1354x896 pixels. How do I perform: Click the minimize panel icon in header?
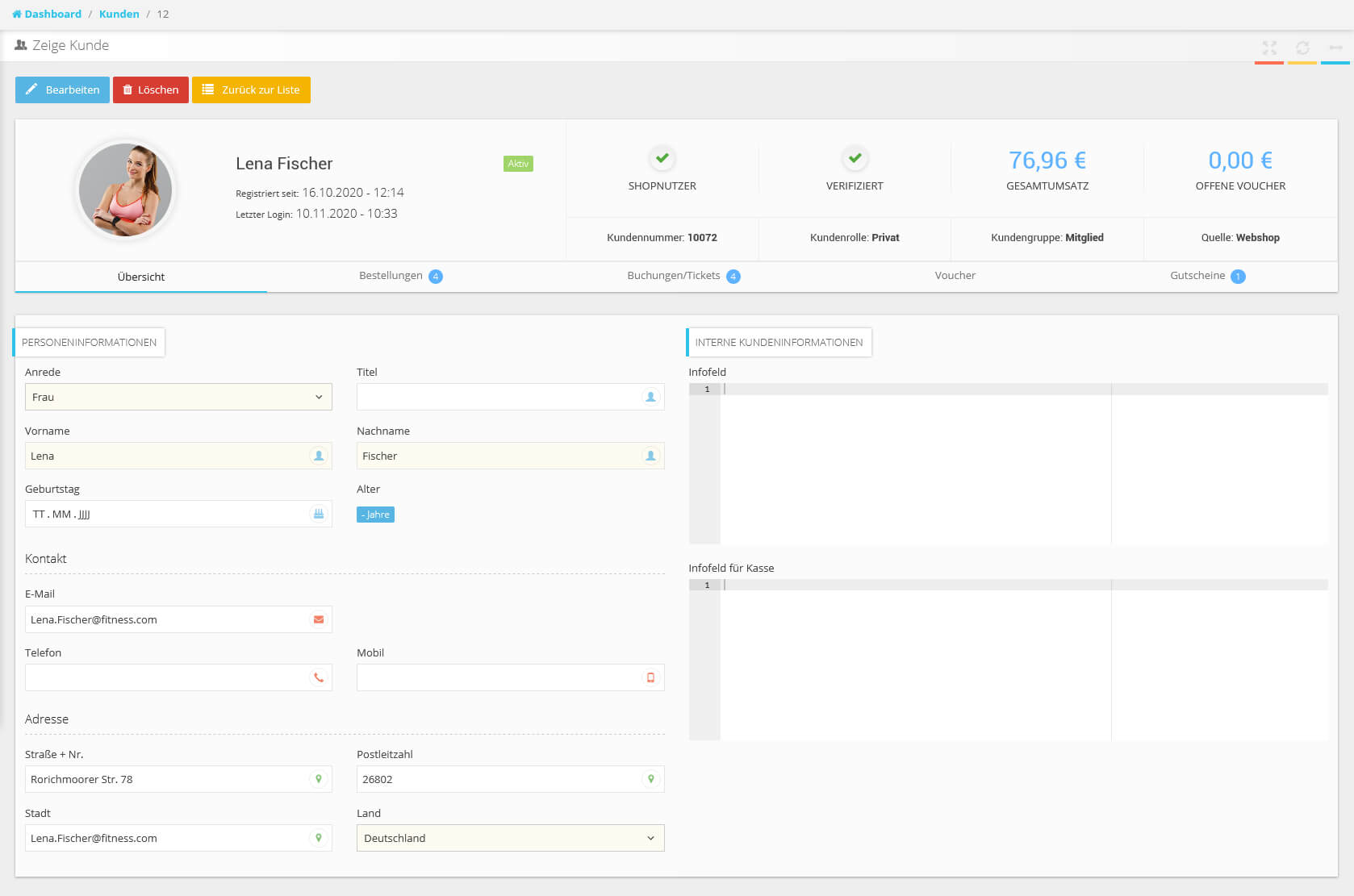coord(1335,48)
